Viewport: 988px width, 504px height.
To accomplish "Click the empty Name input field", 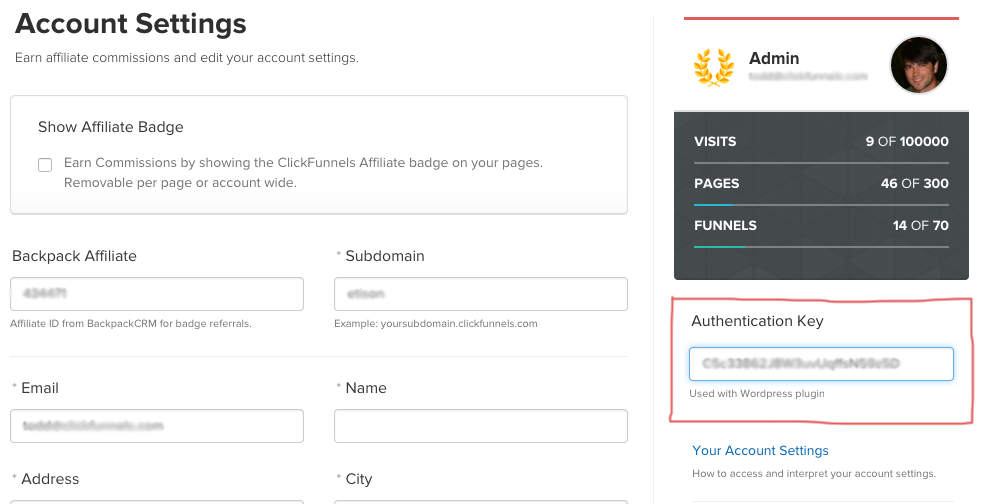I will pyautogui.click(x=481, y=426).
